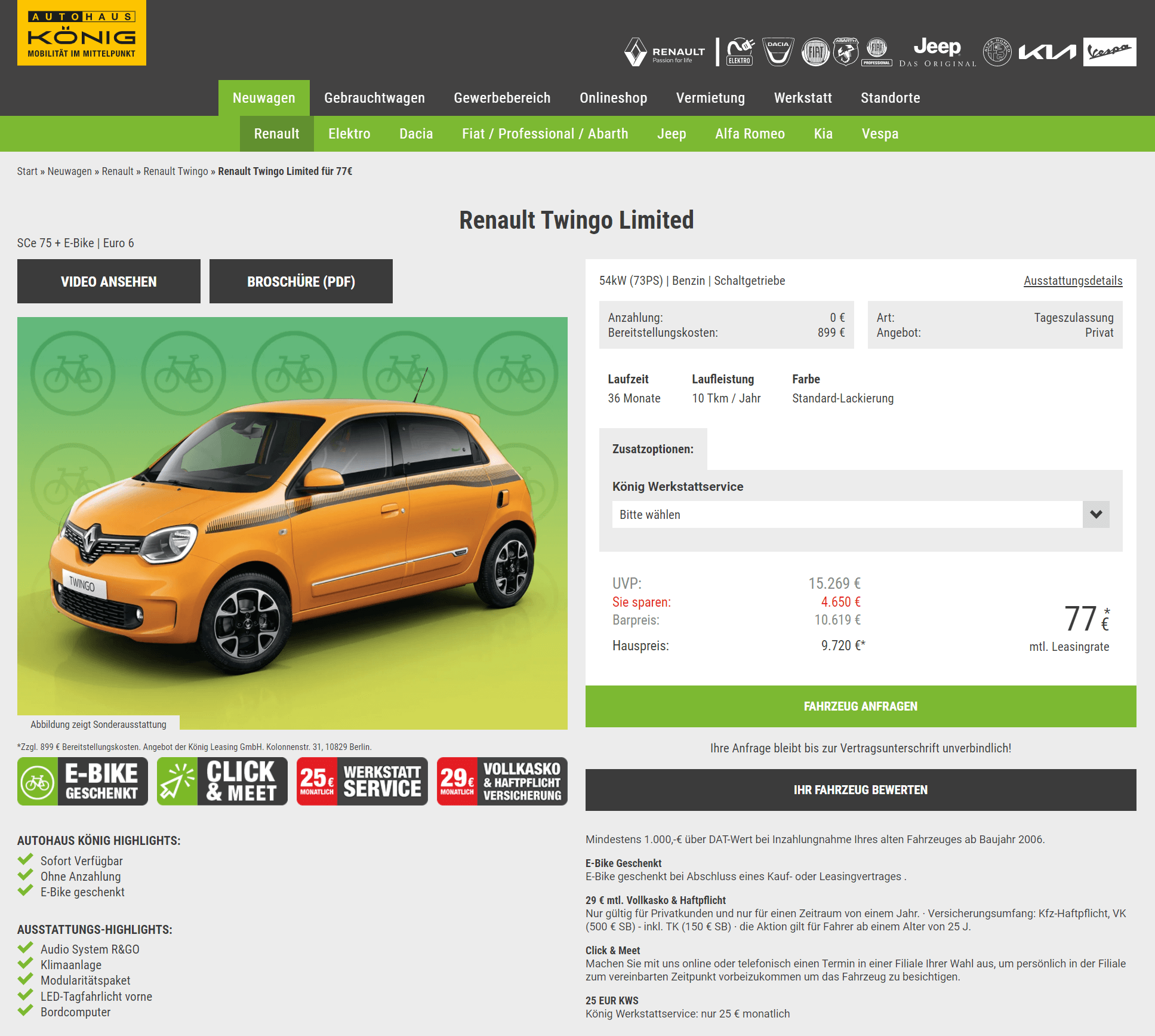
Task: Open the Vespa logo
Action: 1110,52
